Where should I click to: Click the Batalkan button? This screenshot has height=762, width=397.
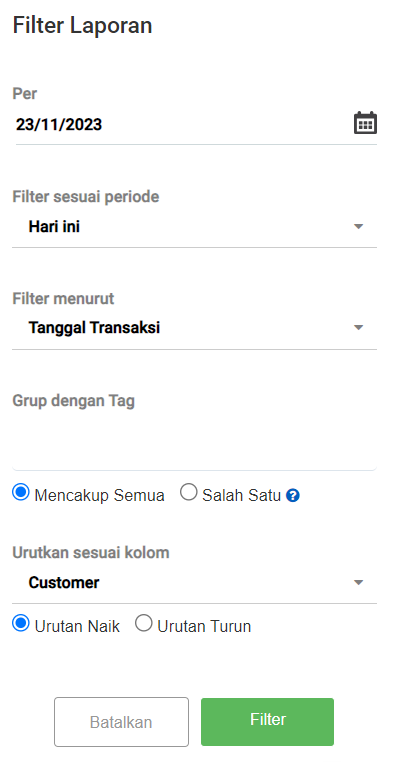(121, 722)
